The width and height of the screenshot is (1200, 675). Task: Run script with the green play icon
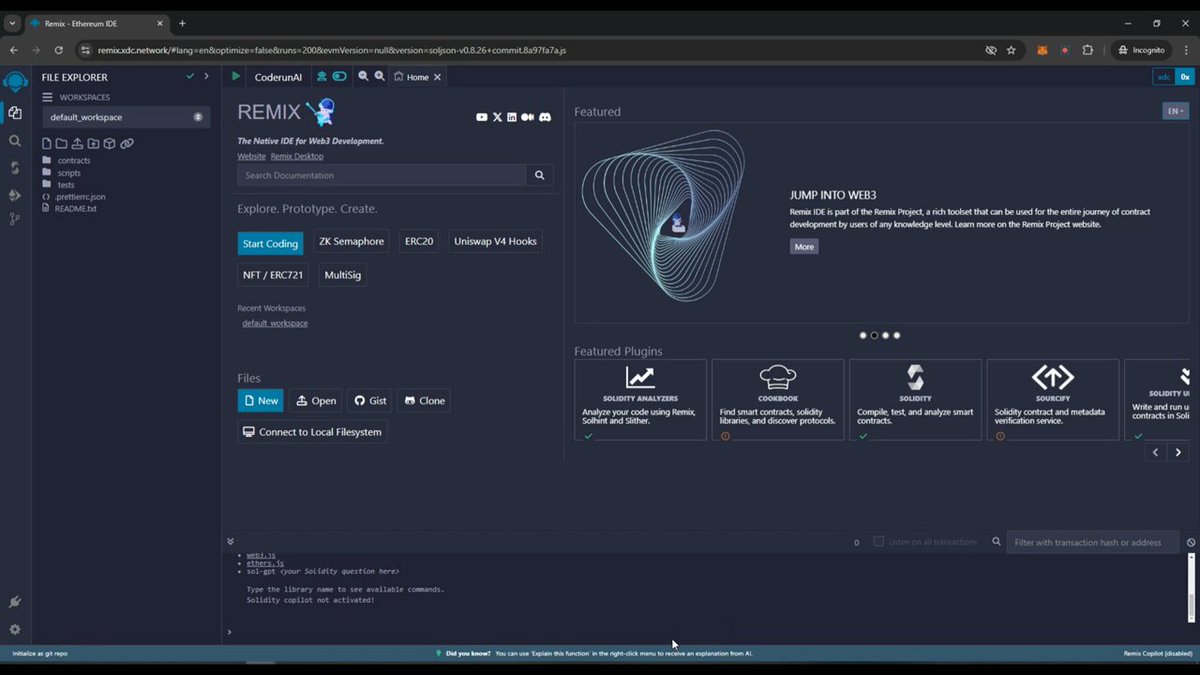tap(236, 76)
